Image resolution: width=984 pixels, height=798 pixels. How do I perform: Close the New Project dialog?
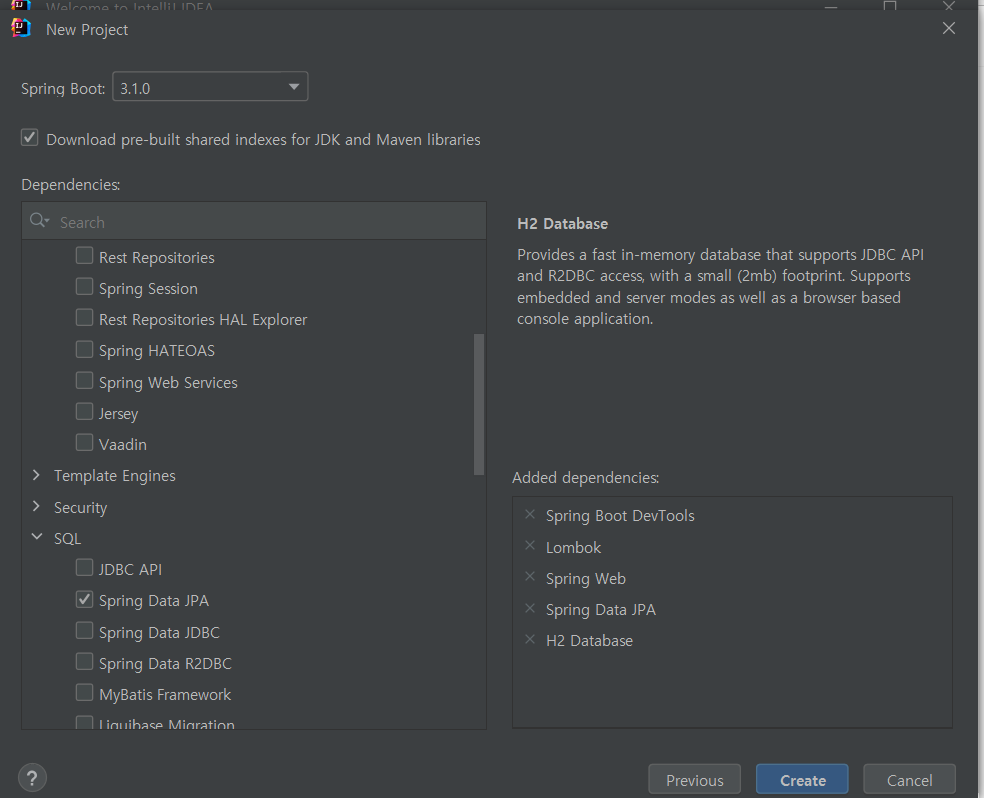[x=949, y=28]
